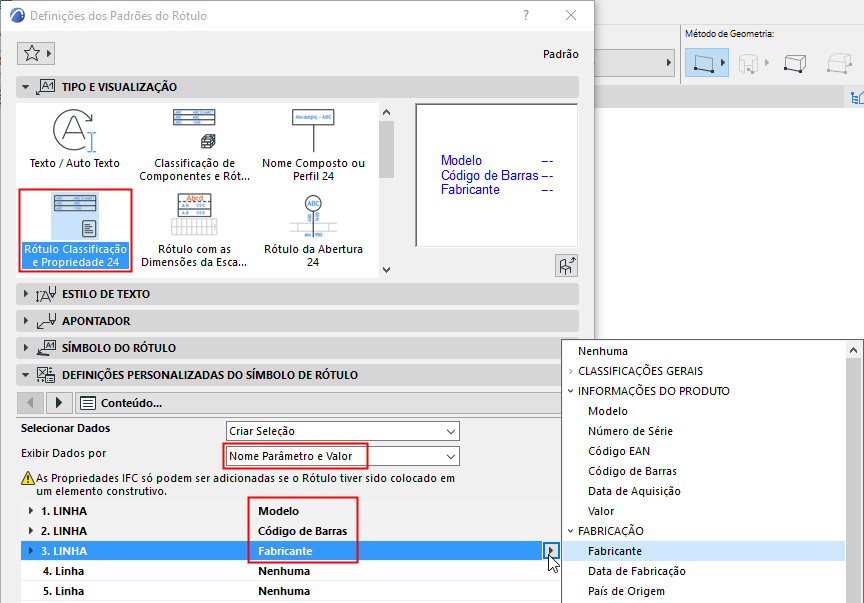Expand the APONTADOR panel

click(25, 321)
